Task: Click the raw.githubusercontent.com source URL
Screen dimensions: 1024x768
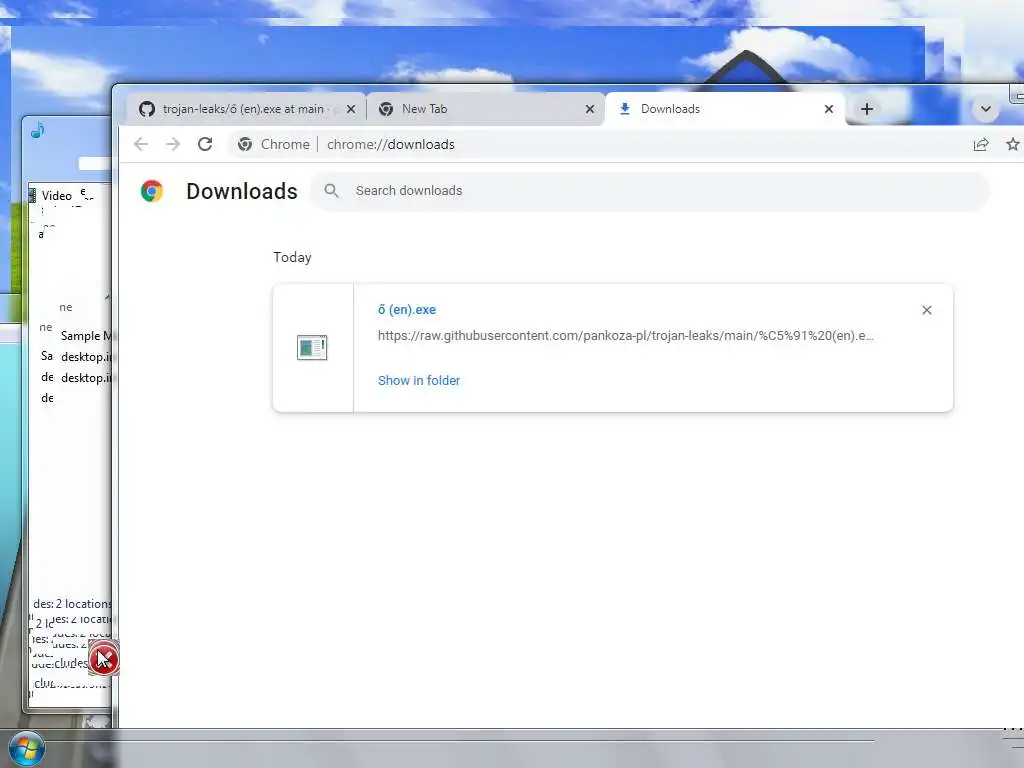Action: [625, 336]
